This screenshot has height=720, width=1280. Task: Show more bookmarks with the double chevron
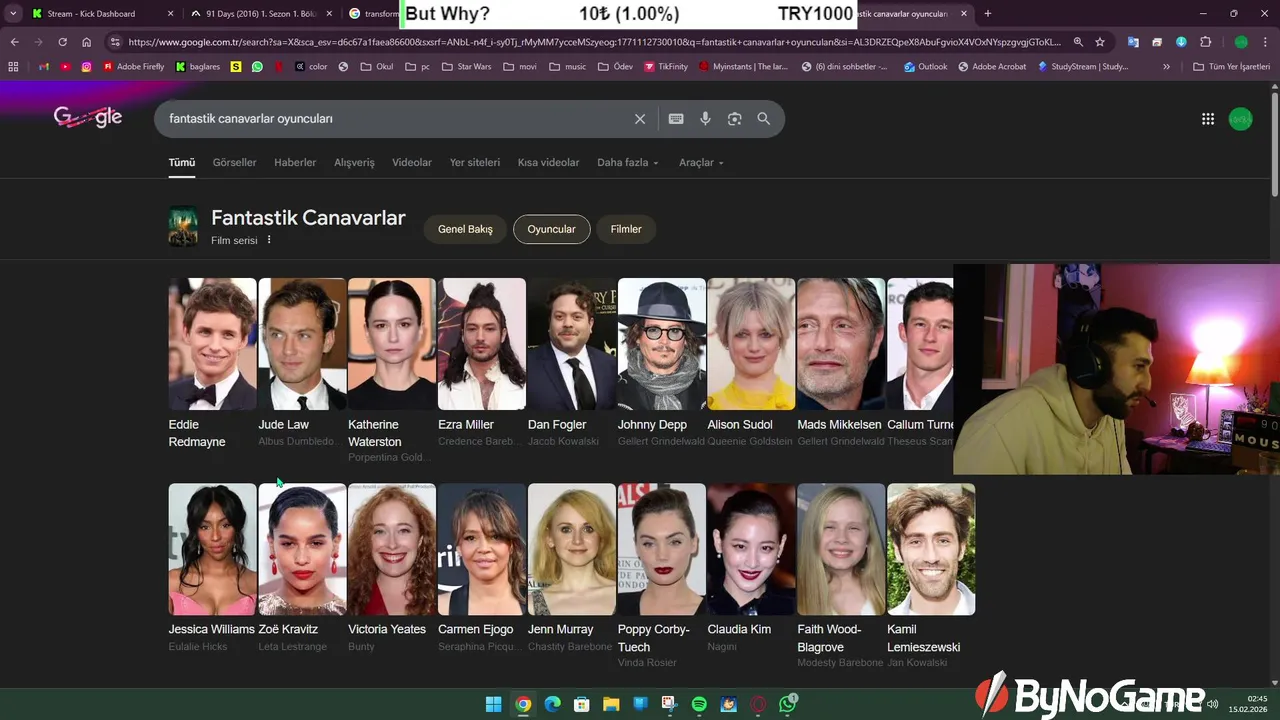tap(1166, 67)
